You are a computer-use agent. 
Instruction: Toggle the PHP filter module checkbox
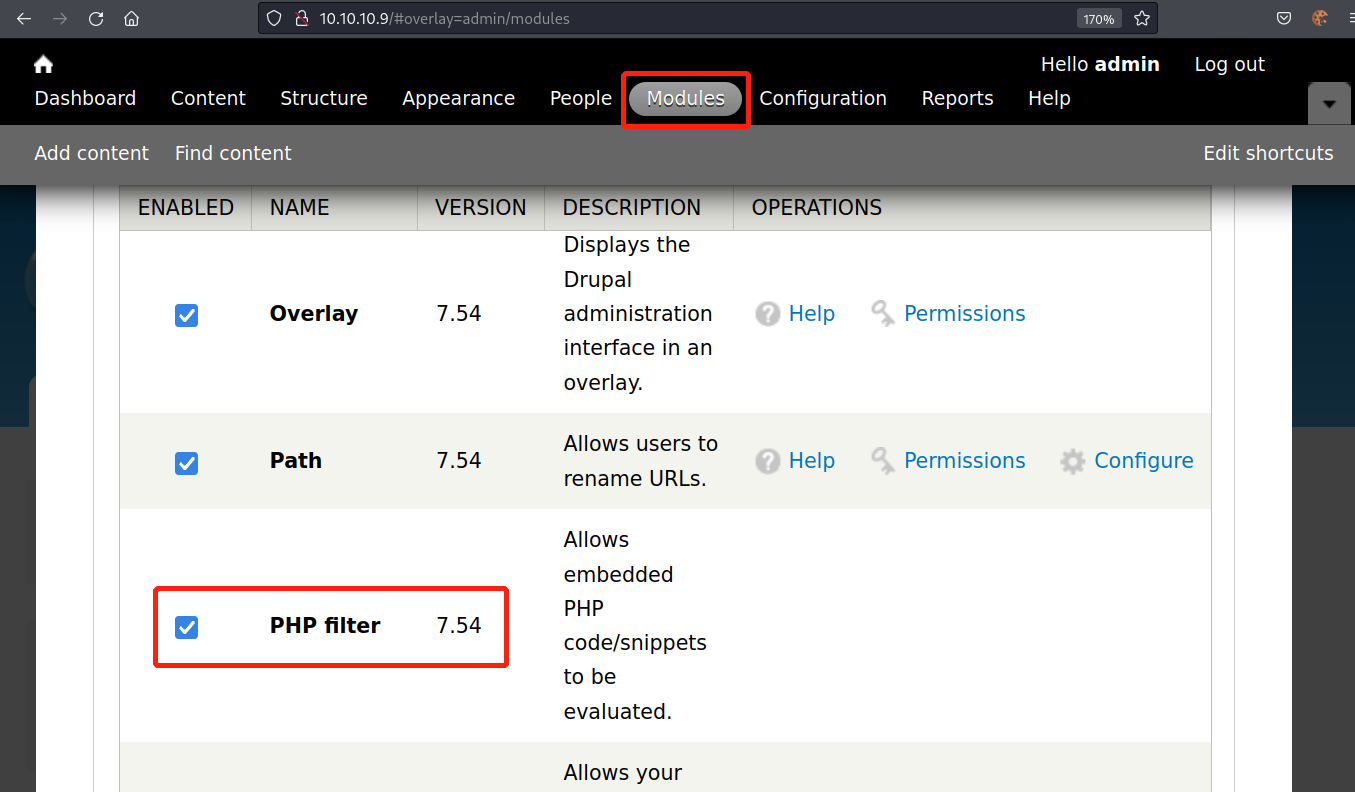tap(186, 627)
